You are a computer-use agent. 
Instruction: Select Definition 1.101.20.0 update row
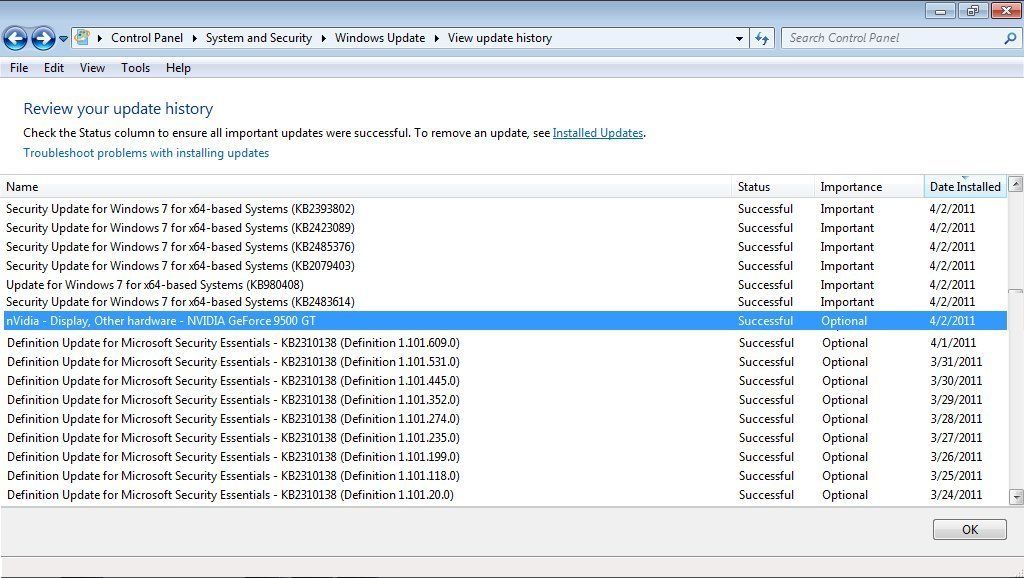point(503,494)
